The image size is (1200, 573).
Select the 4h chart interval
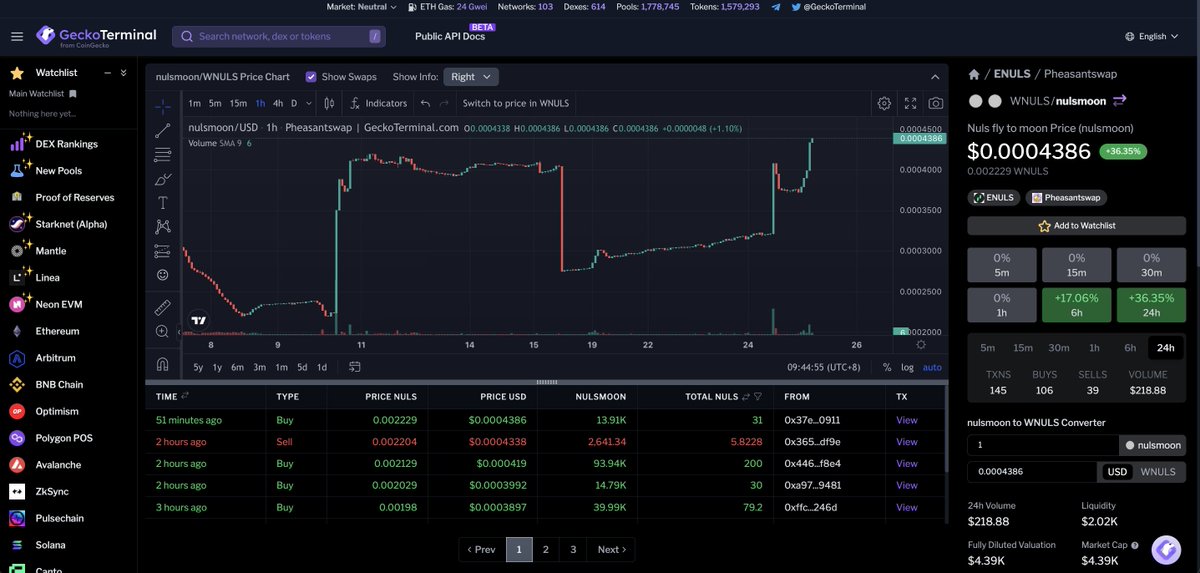278,103
